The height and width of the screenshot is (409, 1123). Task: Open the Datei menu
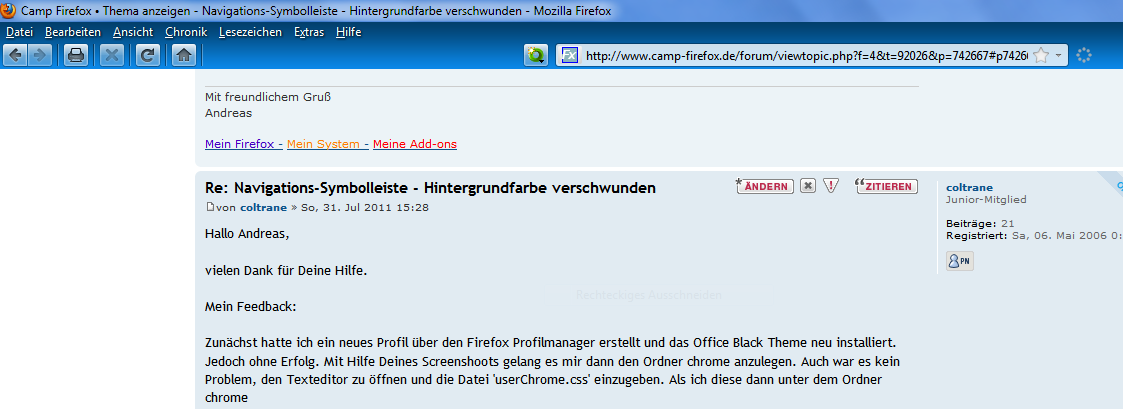pyautogui.click(x=19, y=32)
